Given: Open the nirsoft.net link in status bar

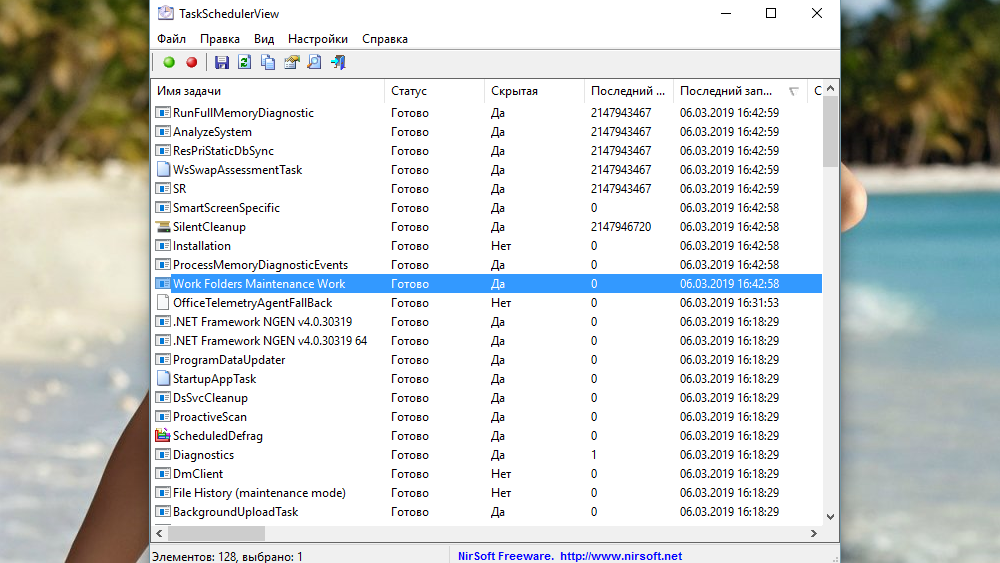Looking at the screenshot, I should [x=620, y=556].
